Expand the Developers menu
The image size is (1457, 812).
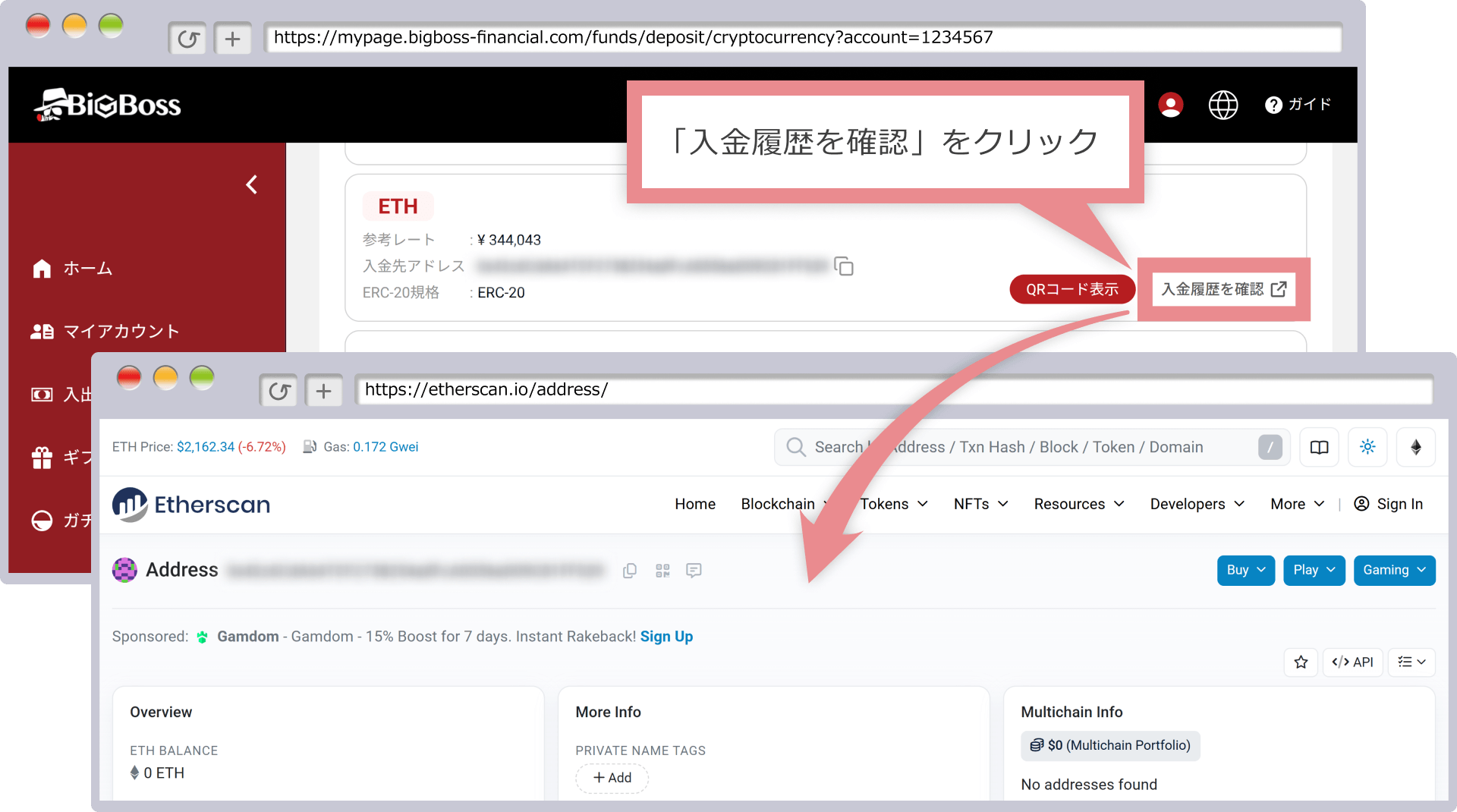pos(1197,504)
